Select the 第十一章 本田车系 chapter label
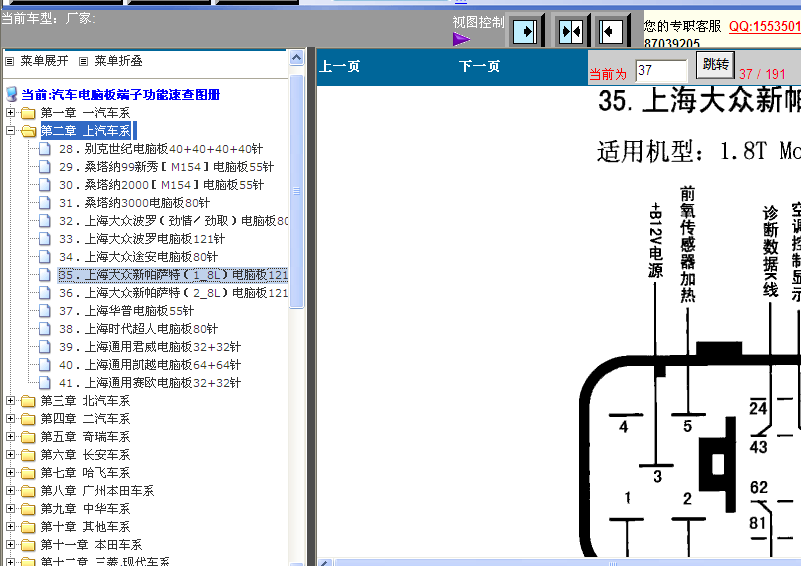 [91, 545]
